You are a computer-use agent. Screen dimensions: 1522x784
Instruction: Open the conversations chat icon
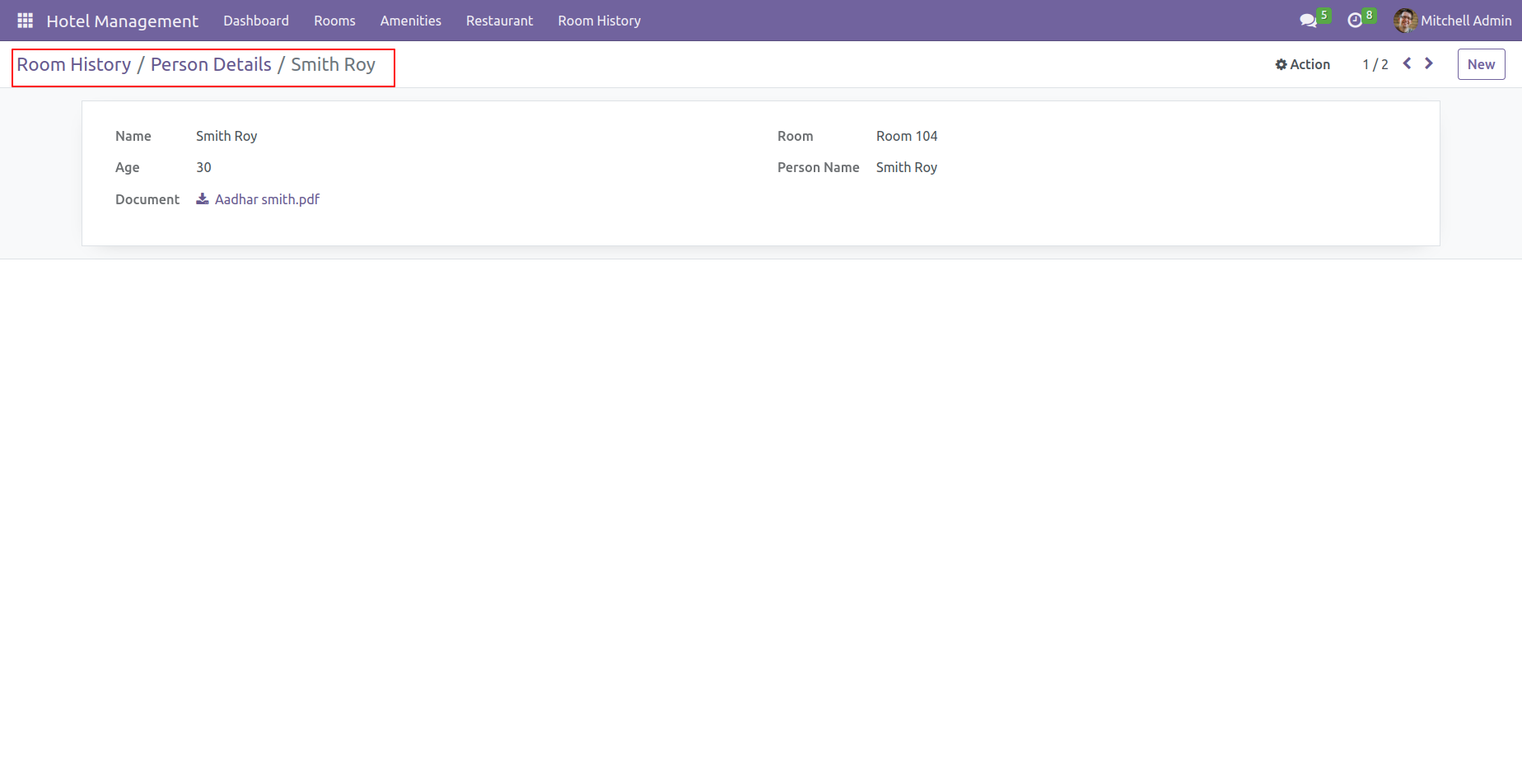(x=1308, y=21)
